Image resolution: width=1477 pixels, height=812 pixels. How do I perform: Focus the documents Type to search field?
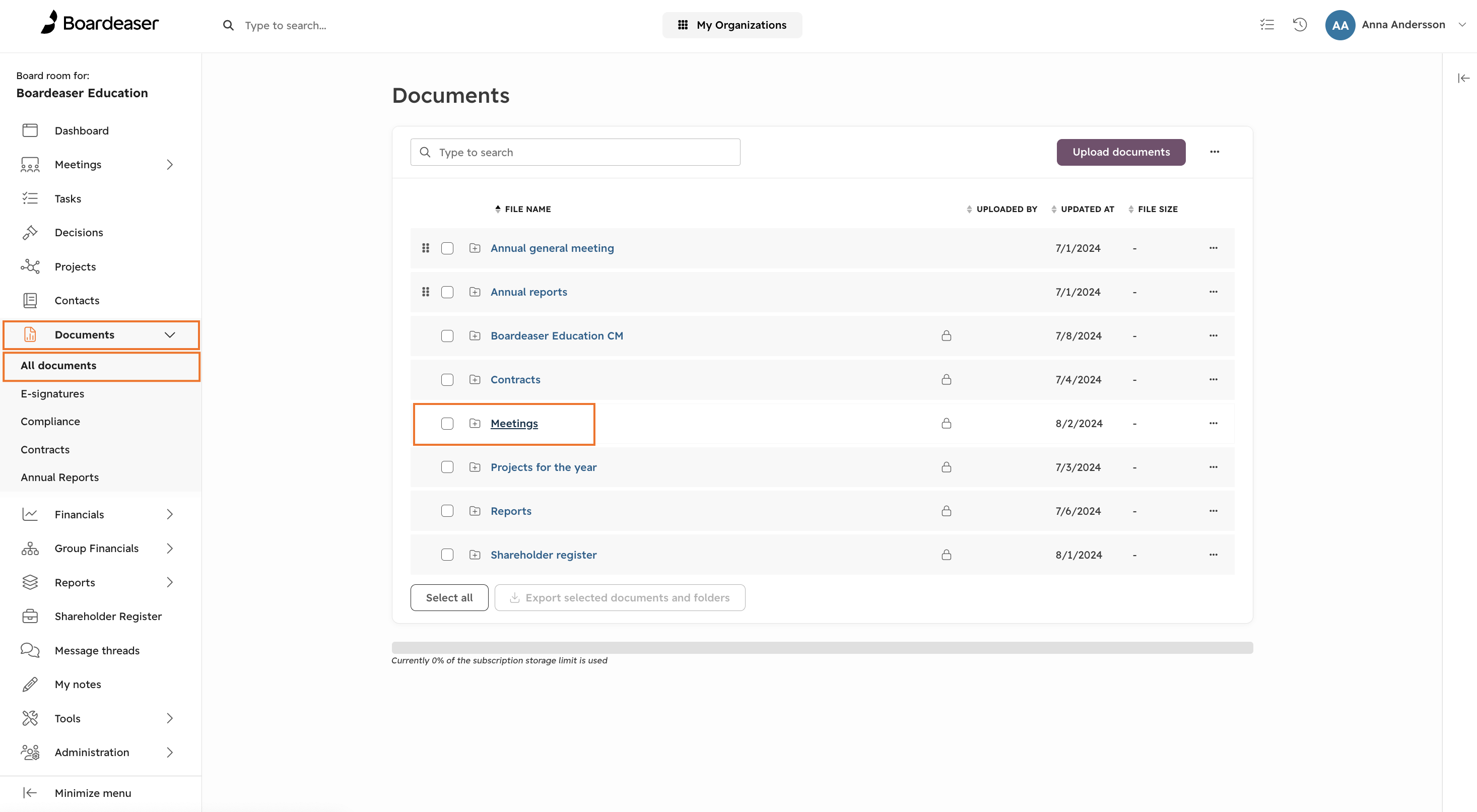pos(575,152)
